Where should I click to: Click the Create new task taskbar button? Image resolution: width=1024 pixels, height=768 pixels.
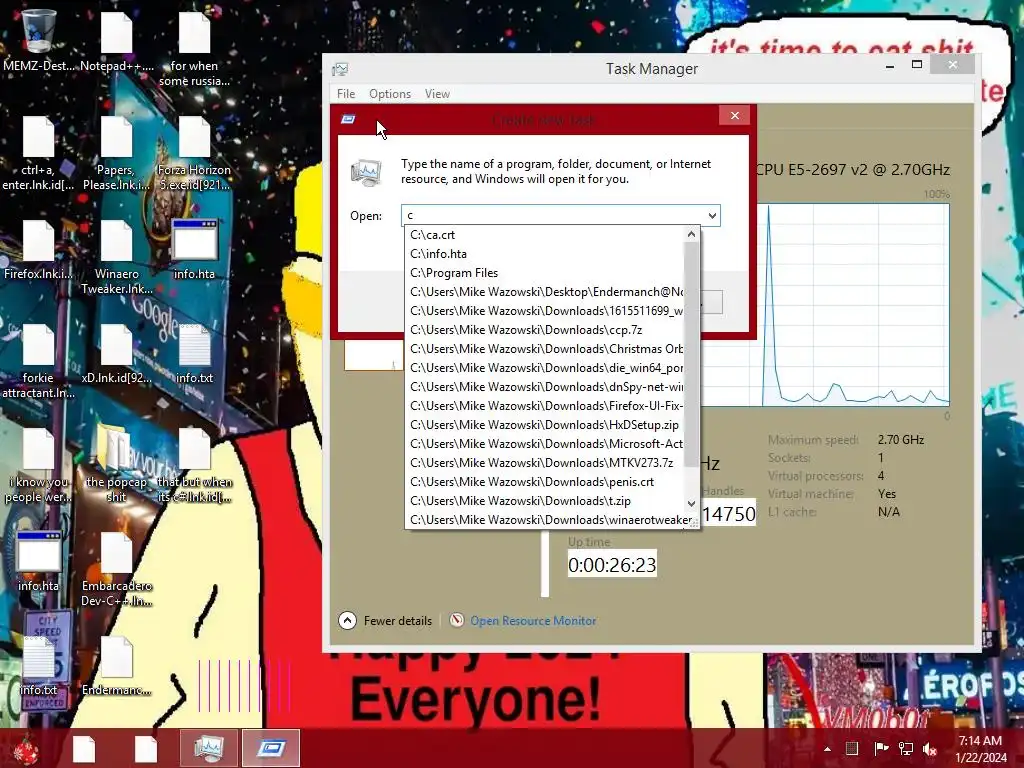(x=270, y=748)
